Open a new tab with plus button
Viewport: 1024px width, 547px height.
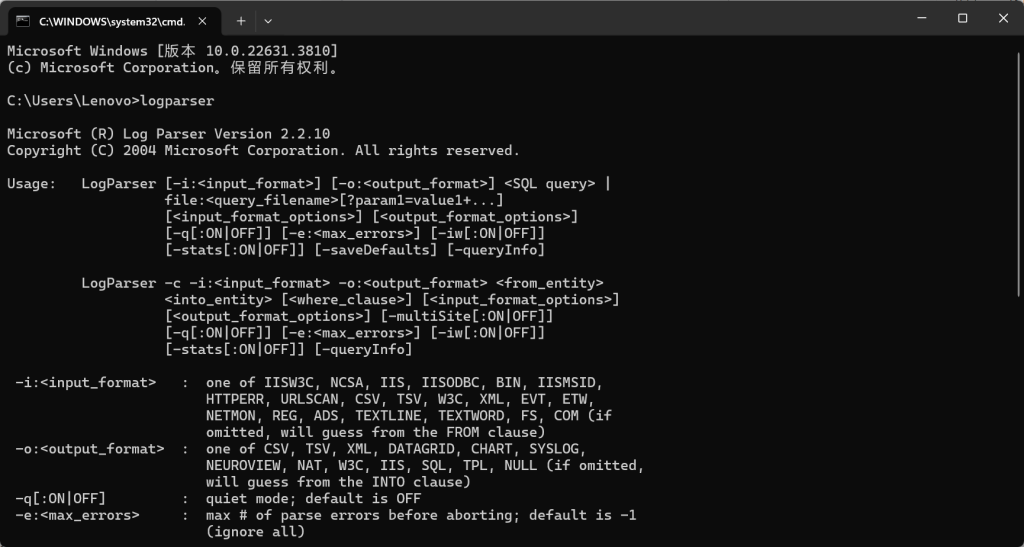point(241,20)
